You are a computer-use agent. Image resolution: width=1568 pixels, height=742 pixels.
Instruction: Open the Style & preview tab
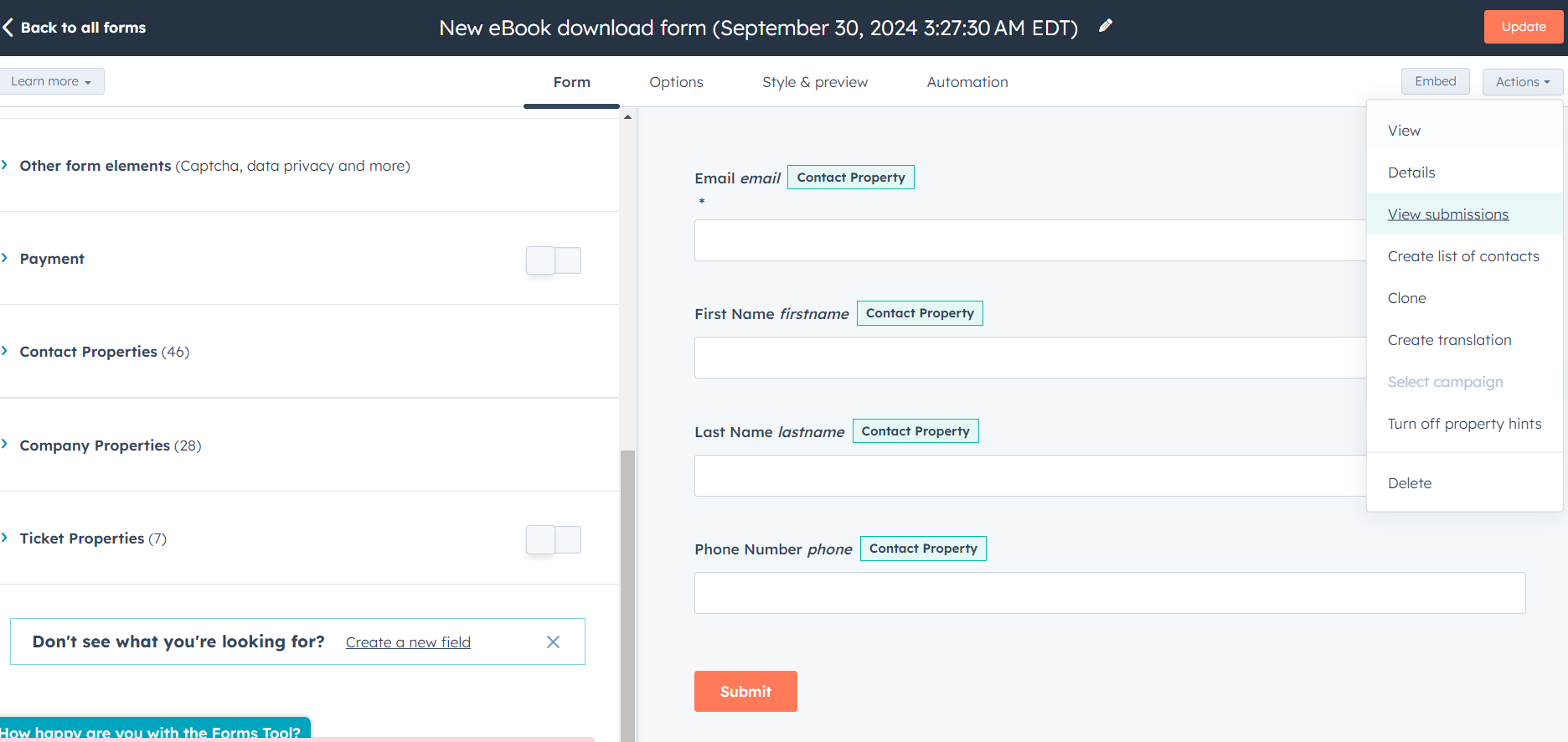pos(815,82)
